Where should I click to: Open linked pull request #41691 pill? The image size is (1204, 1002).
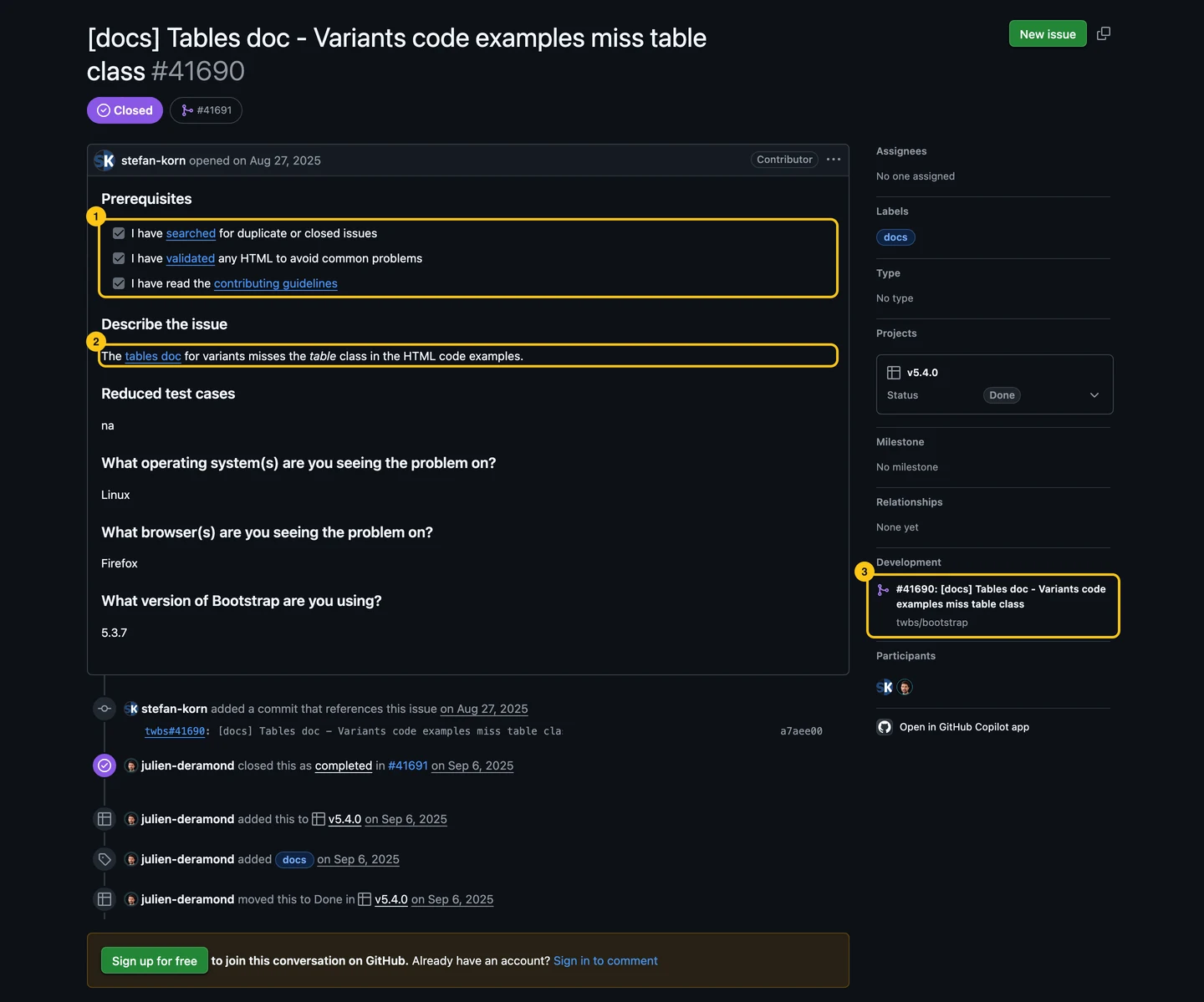206,110
